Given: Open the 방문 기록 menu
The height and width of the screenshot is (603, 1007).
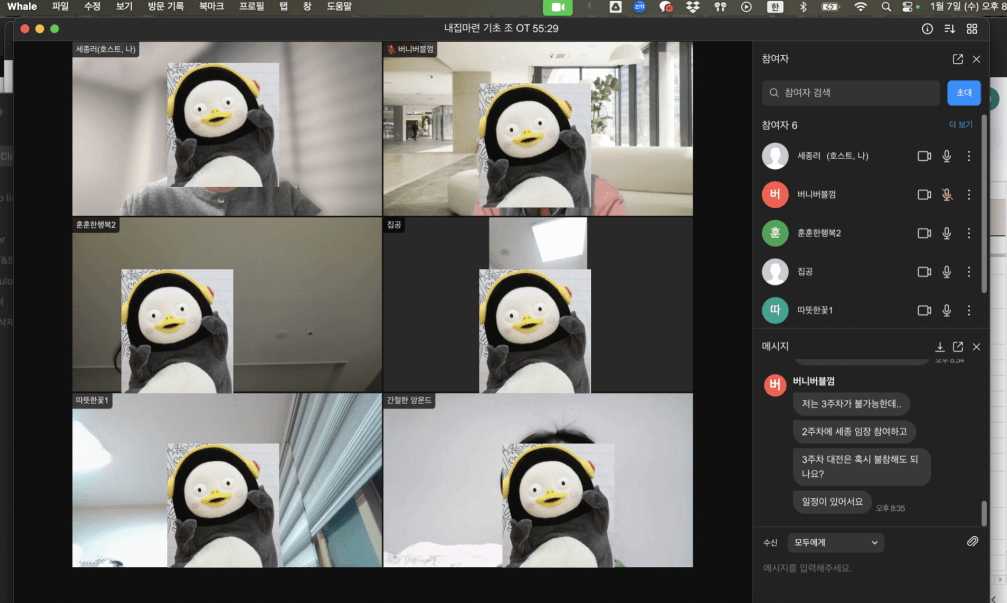Looking at the screenshot, I should [x=165, y=7].
